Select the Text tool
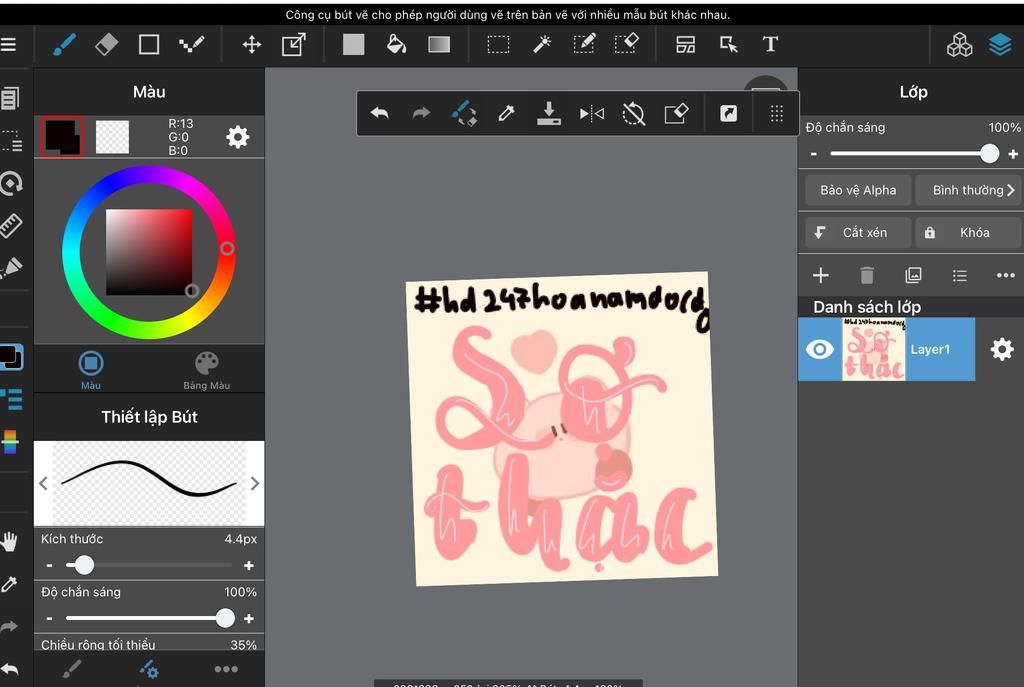Screen dimensions: 1024x687 (x=770, y=44)
